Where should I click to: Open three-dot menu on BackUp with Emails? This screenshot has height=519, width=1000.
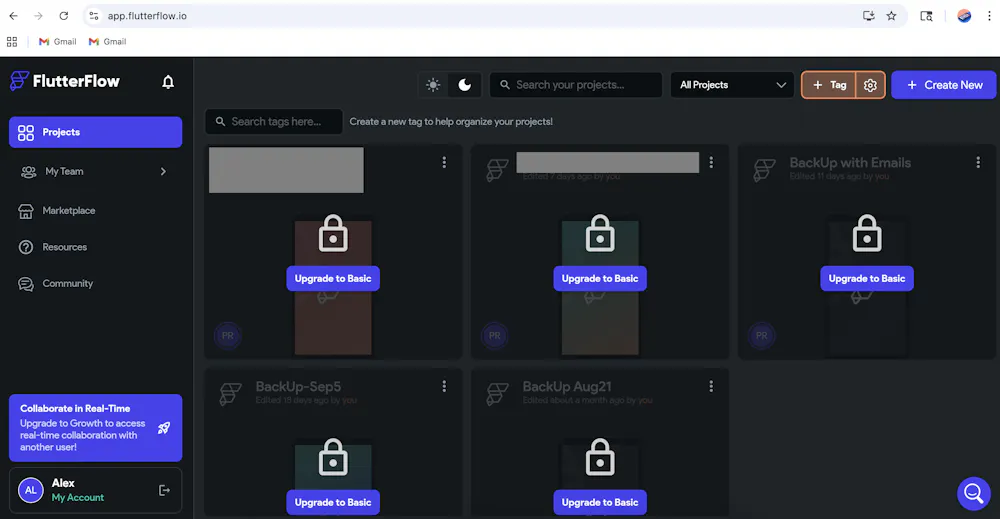[x=978, y=163]
